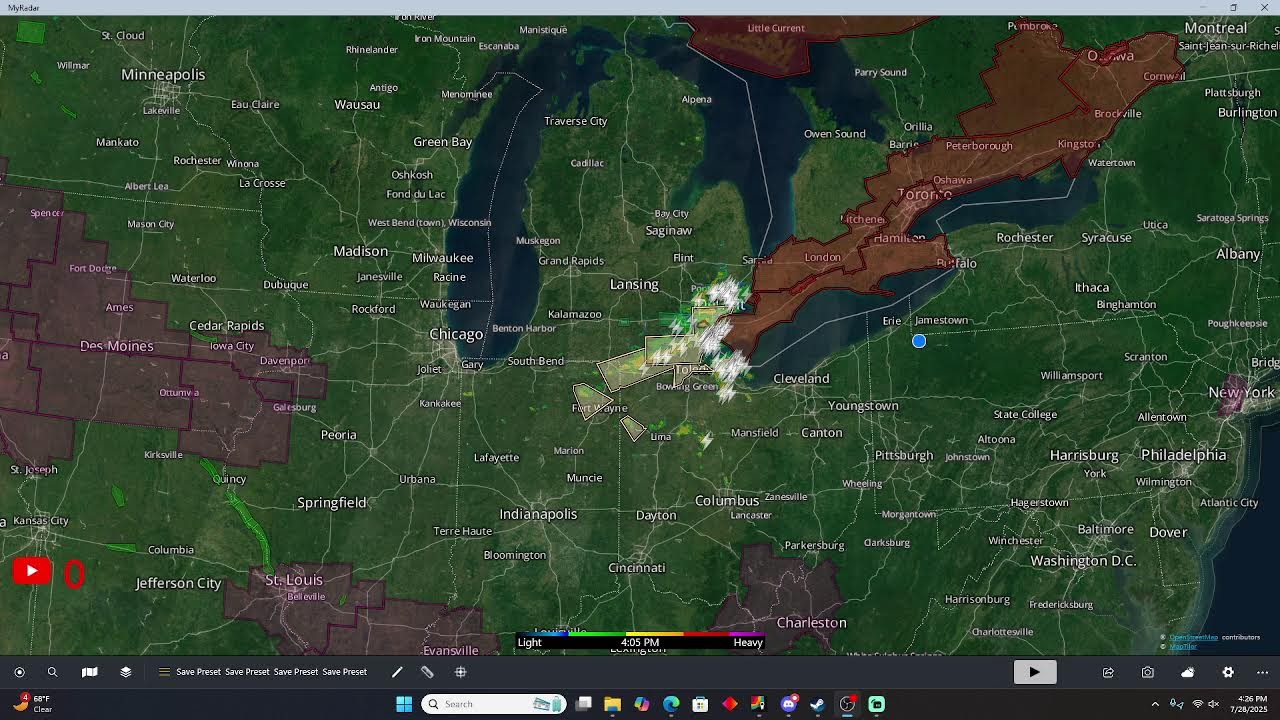Click the Cleveland city label on map
The height and width of the screenshot is (720, 1280).
[801, 378]
